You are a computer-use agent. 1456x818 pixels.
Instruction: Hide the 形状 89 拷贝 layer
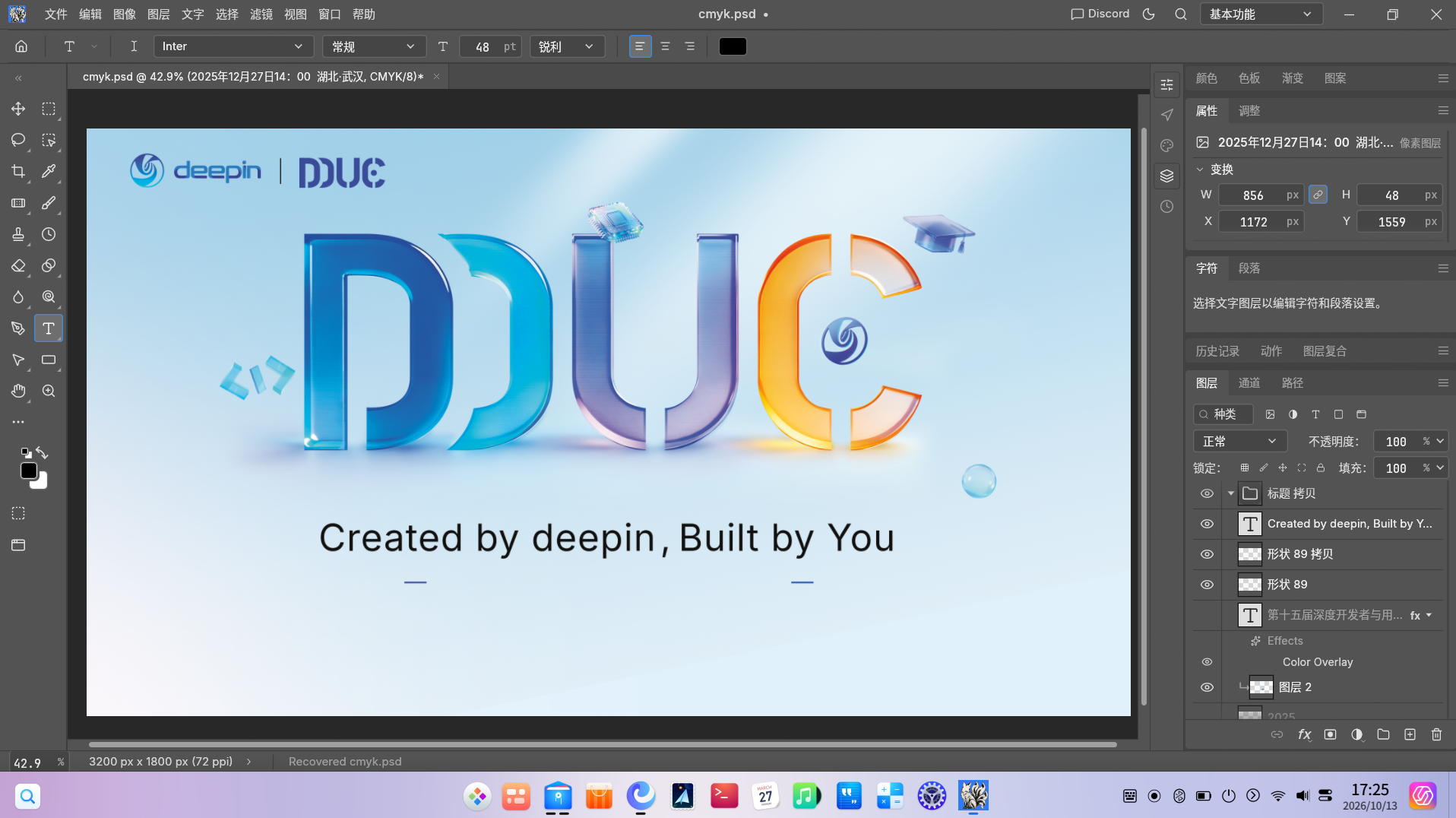point(1207,554)
